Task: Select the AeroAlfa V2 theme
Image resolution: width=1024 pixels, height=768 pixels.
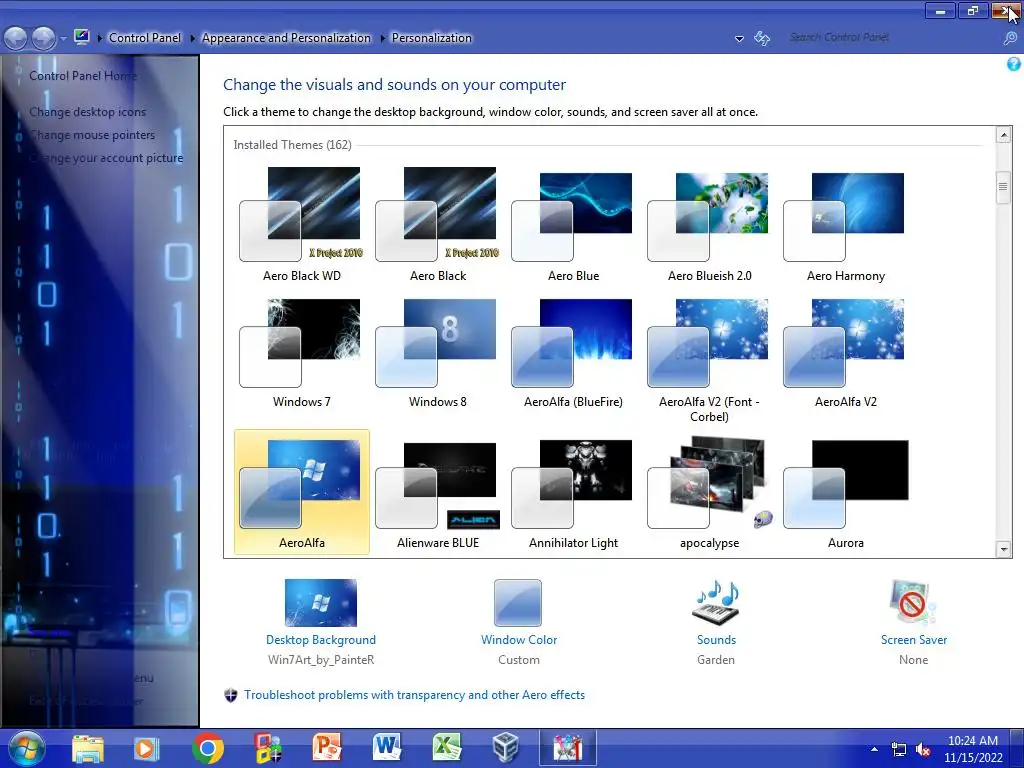Action: [x=845, y=353]
